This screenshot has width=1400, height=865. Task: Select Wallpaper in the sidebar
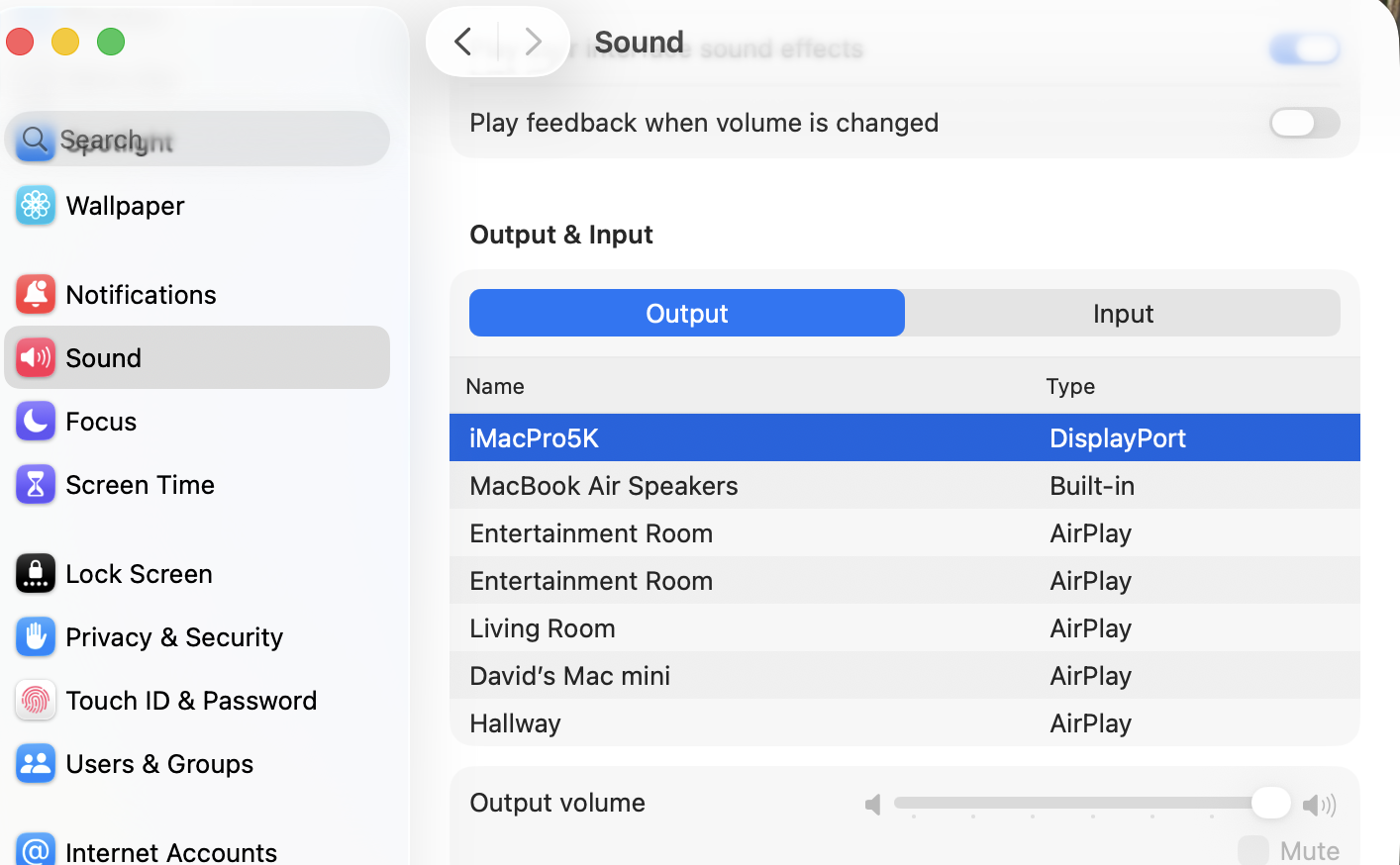[x=197, y=206]
